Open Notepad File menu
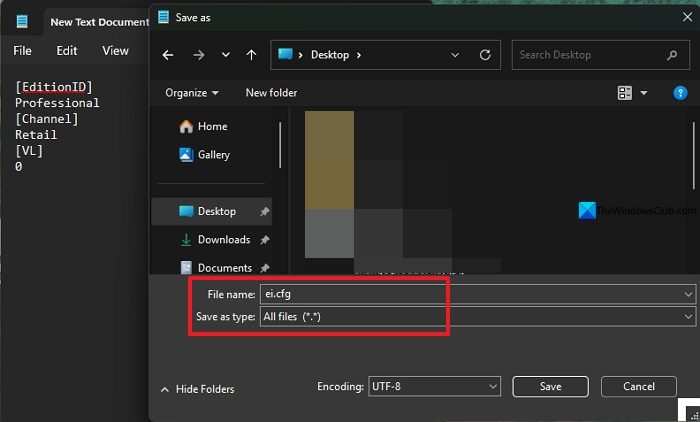Viewport: 700px width, 422px height. (x=22, y=51)
